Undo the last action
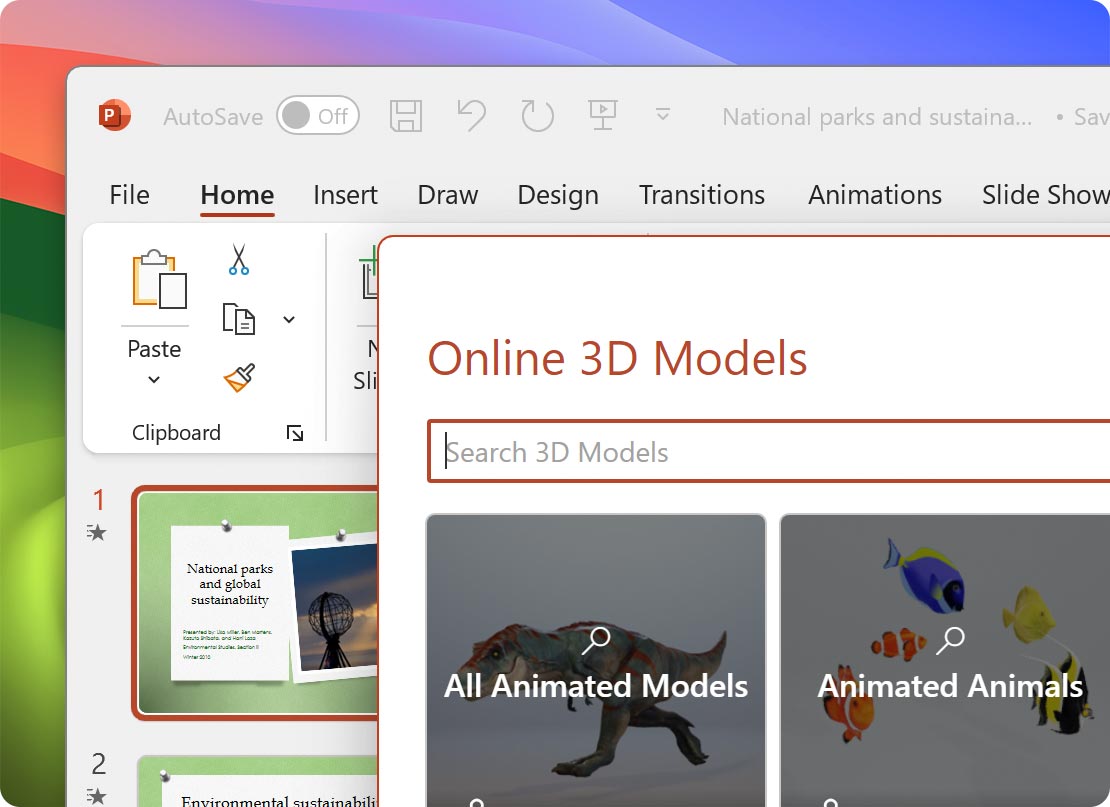The image size is (1110, 807). pos(471,116)
